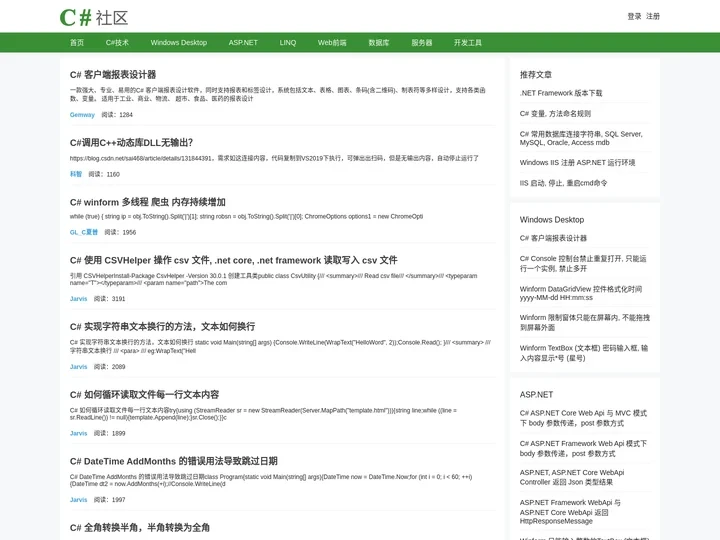Open ASP.NET Framework Web Api body 参数传递 link

(583, 448)
